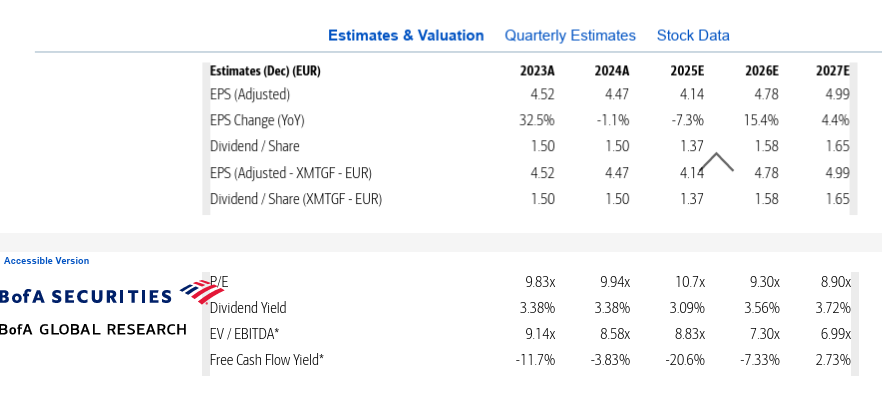Select the 2023A column header
The image size is (882, 415).
pyautogui.click(x=537, y=71)
